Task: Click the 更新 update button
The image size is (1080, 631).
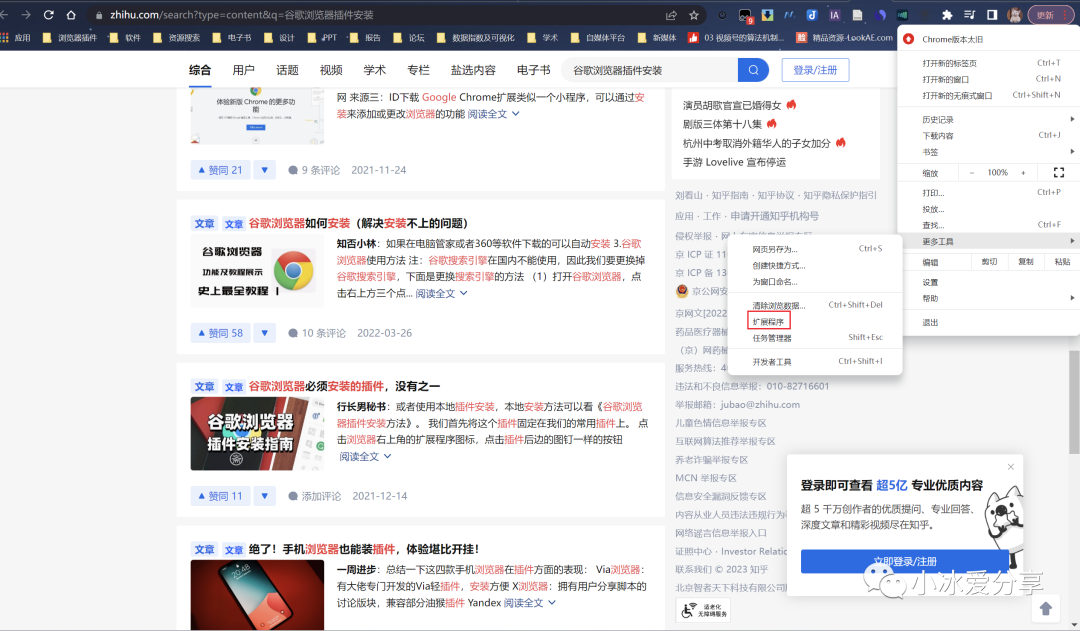Action: 1050,14
